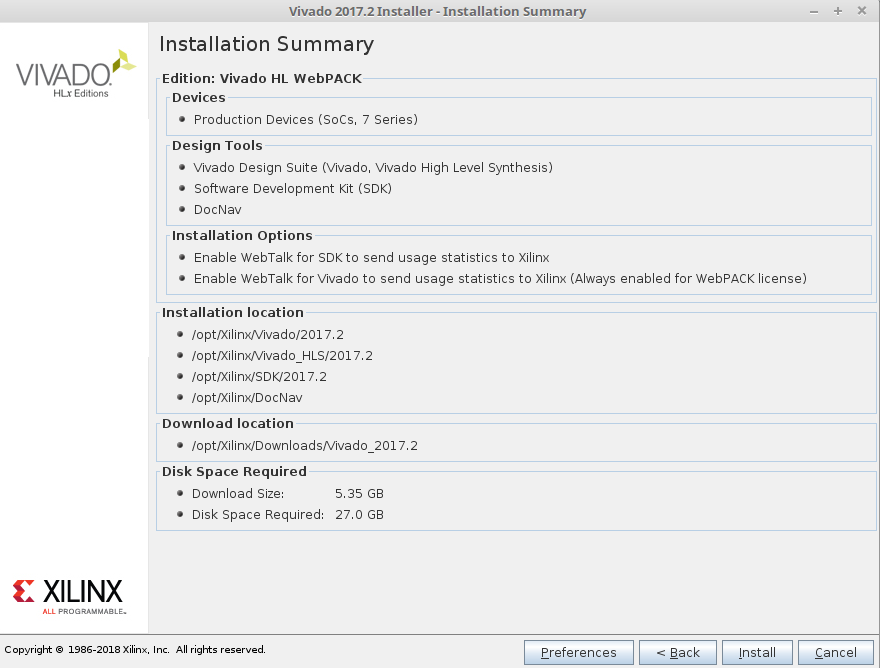The height and width of the screenshot is (668, 880).
Task: Go back with the < Back button
Action: (678, 652)
